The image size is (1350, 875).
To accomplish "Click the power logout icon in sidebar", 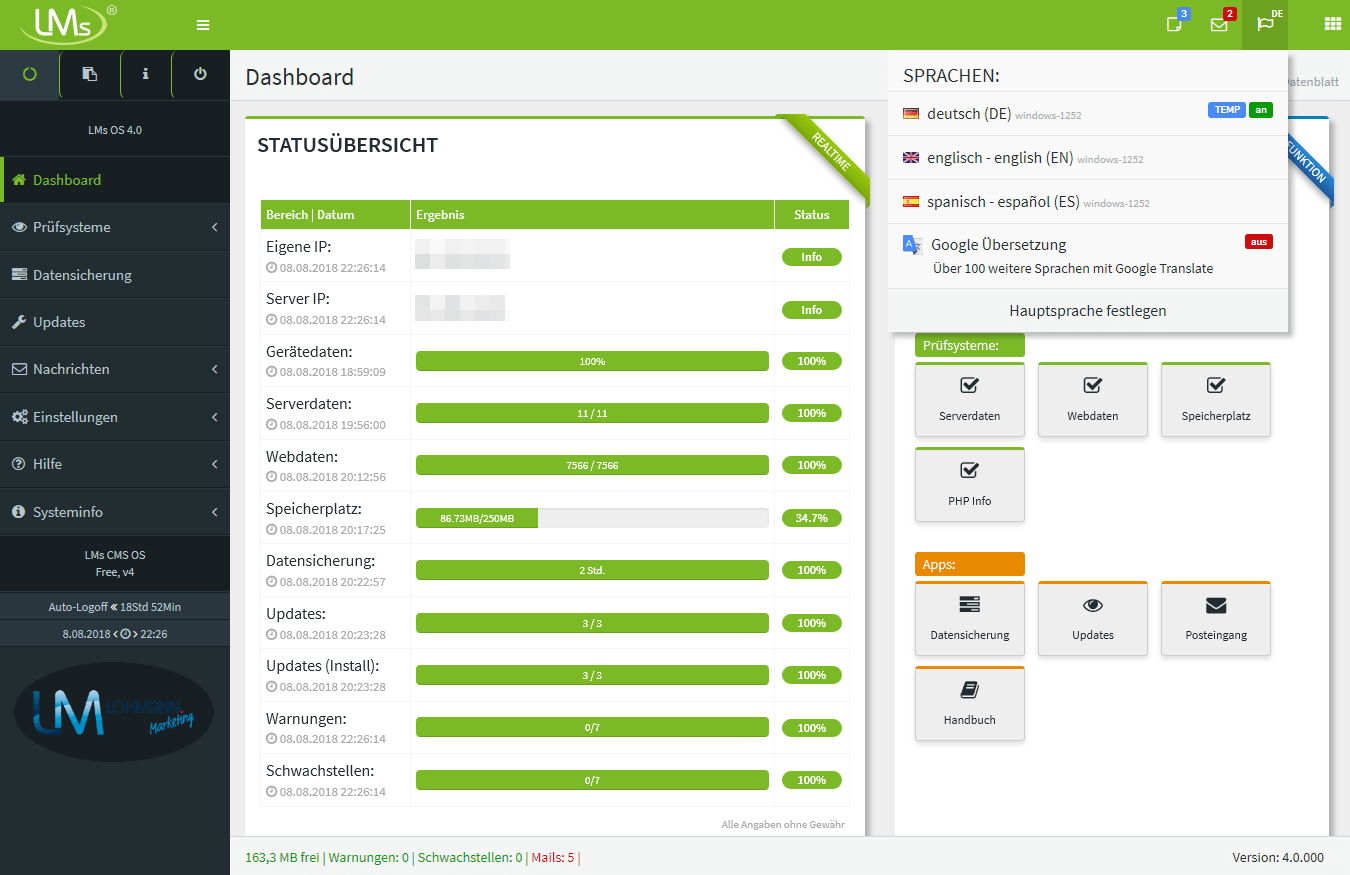I will tap(200, 74).
